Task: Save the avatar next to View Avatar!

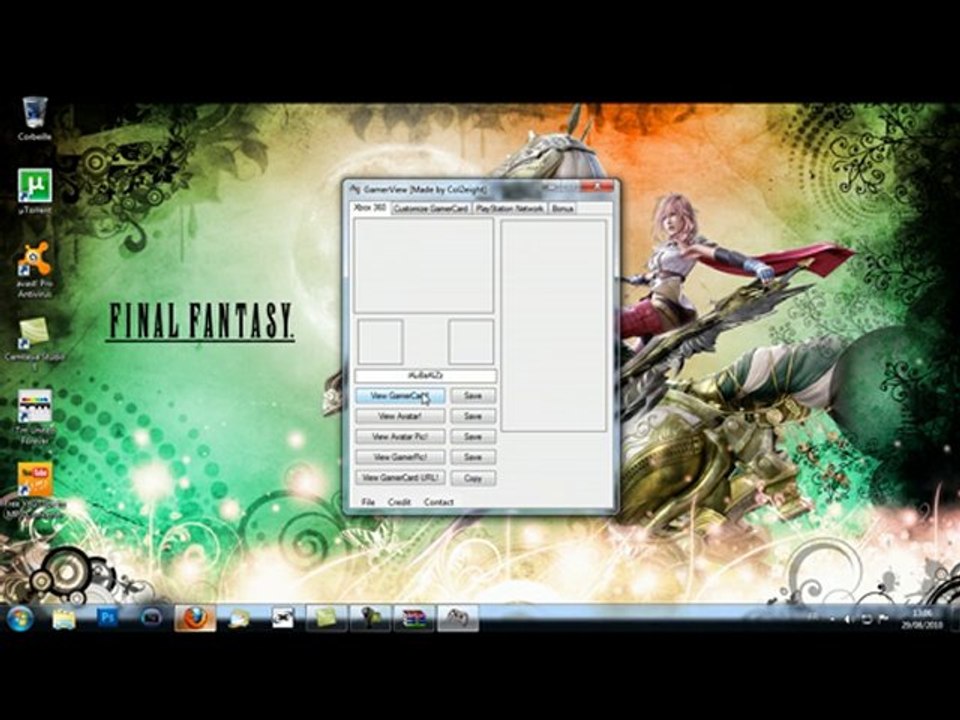Action: coord(473,416)
